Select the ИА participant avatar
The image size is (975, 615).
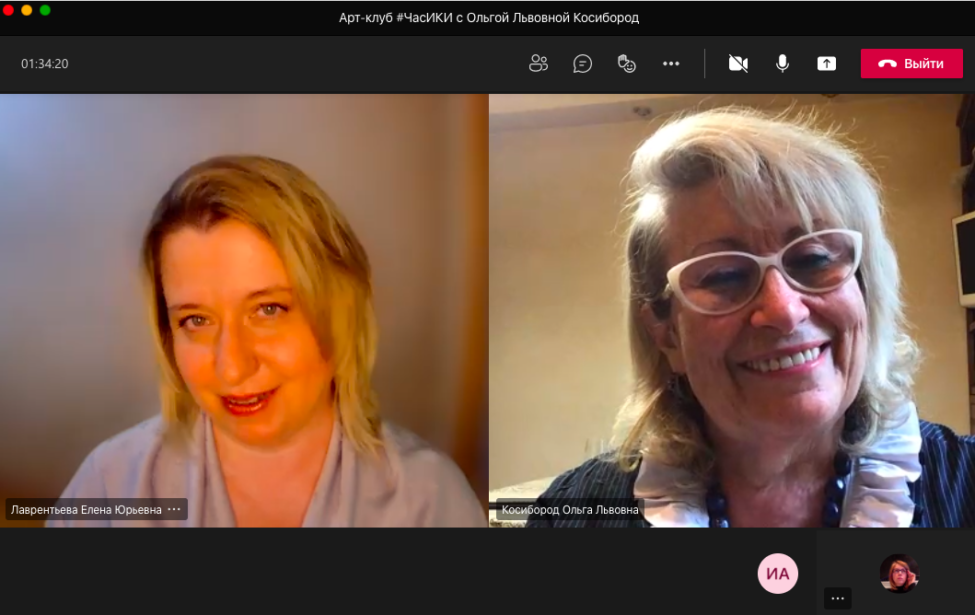point(777,574)
